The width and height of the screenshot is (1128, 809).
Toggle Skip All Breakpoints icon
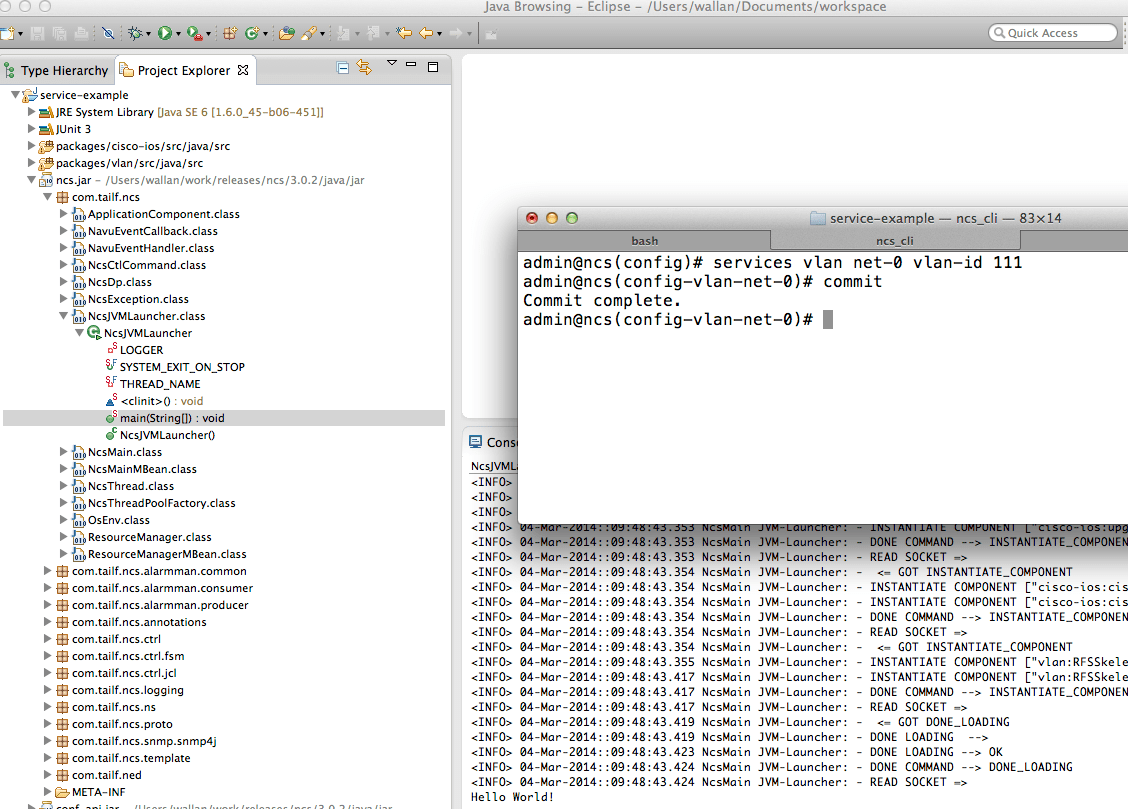point(108,32)
